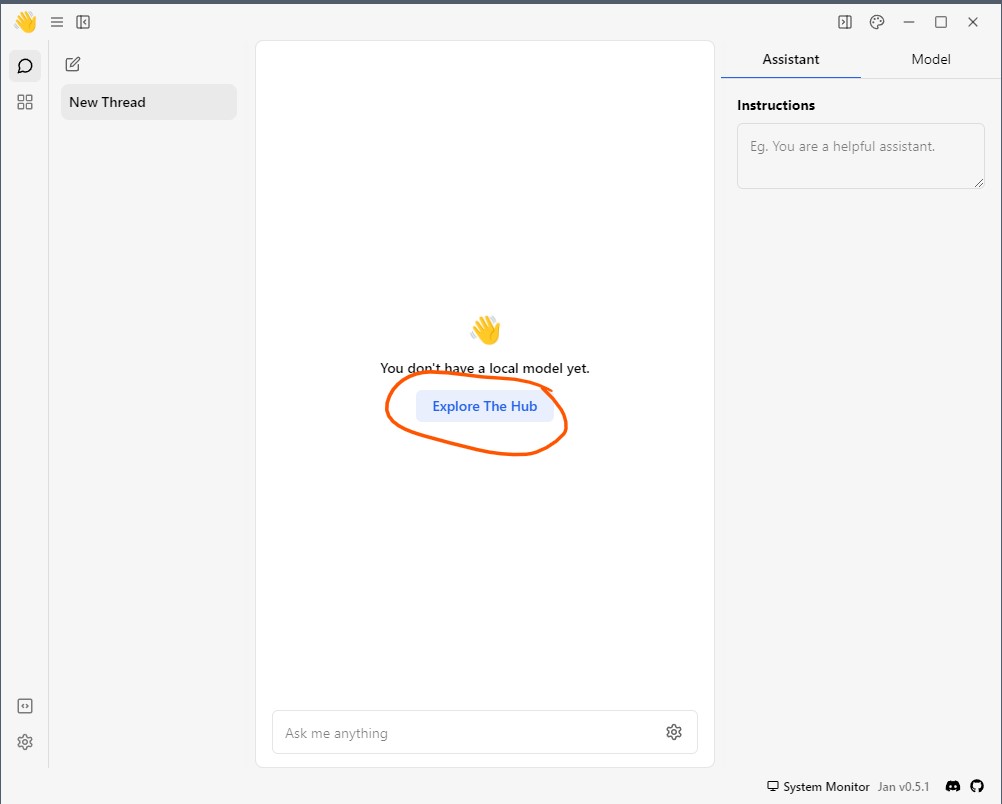Click the Explore The Hub button
Screen dimensions: 1002x804
484,406
